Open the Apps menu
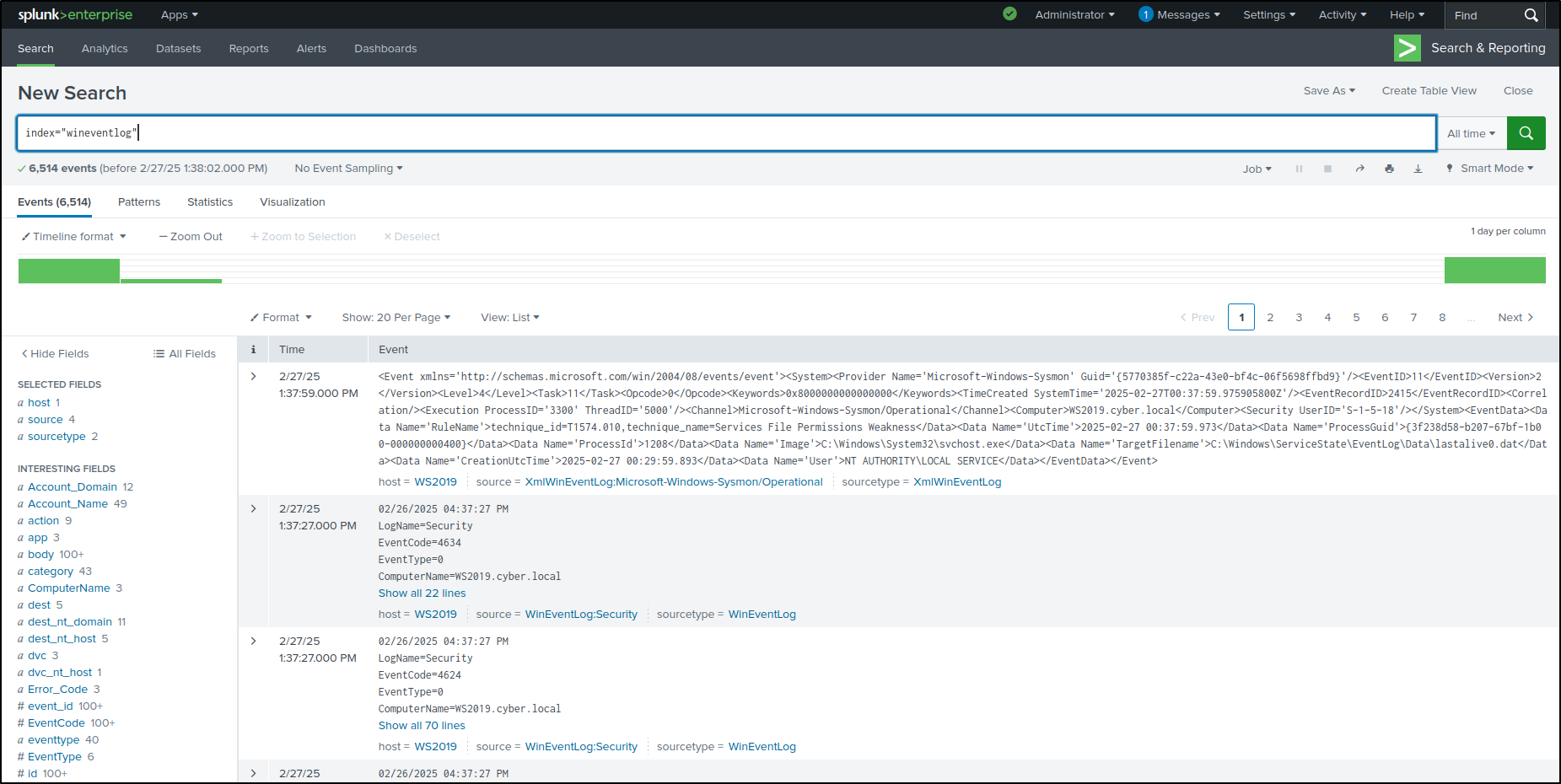The height and width of the screenshot is (784, 1561). pos(178,14)
